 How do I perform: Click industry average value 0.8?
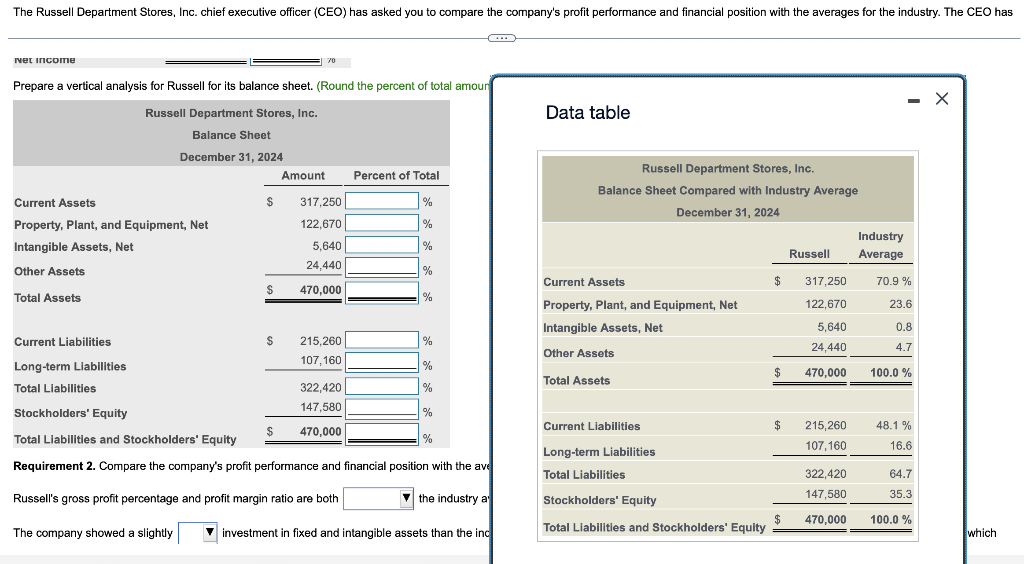click(x=904, y=327)
